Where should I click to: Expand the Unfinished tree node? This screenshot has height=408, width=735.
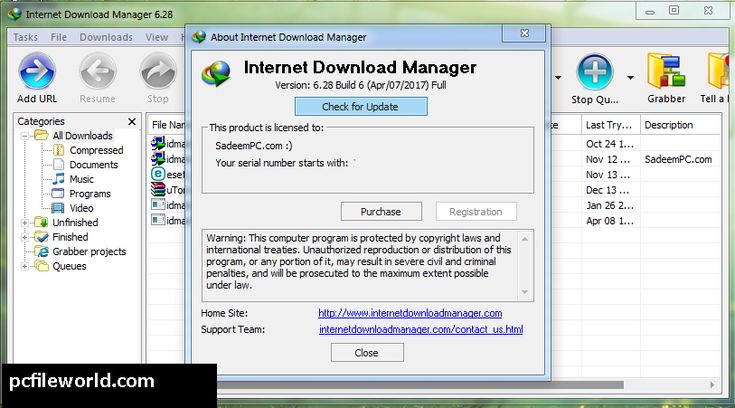click(x=25, y=223)
